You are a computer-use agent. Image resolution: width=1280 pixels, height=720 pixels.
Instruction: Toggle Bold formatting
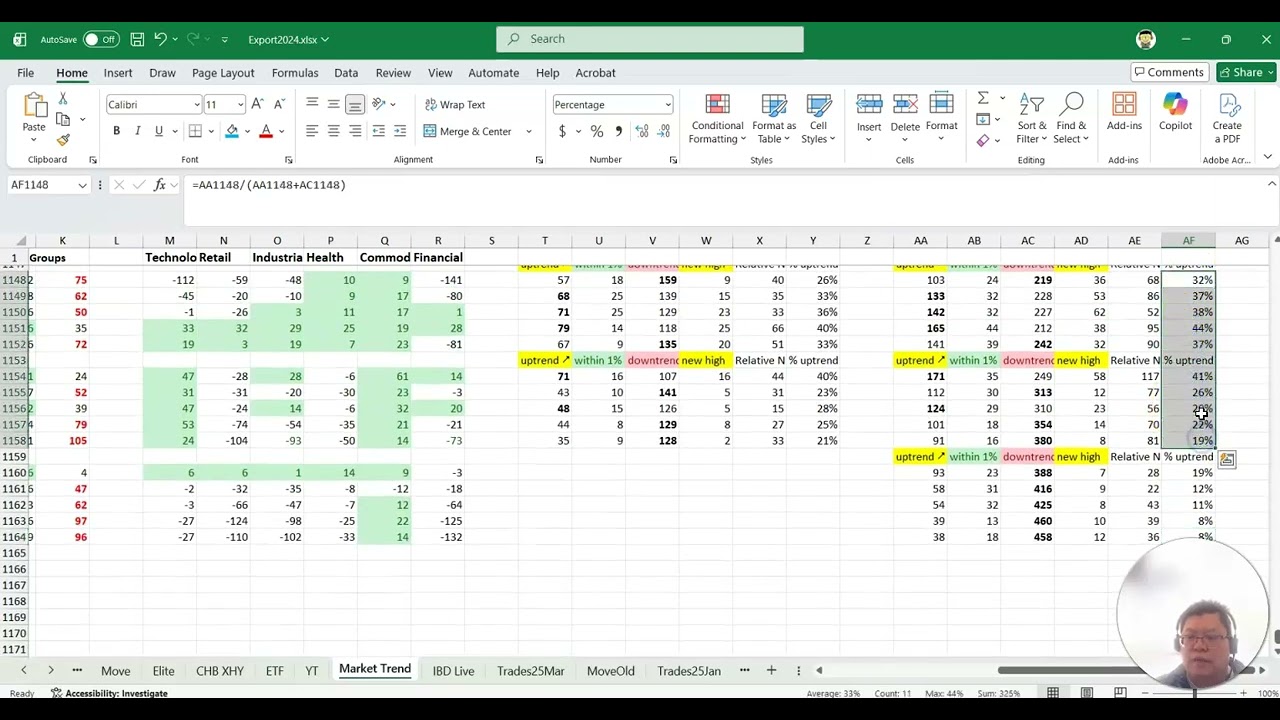click(x=116, y=131)
